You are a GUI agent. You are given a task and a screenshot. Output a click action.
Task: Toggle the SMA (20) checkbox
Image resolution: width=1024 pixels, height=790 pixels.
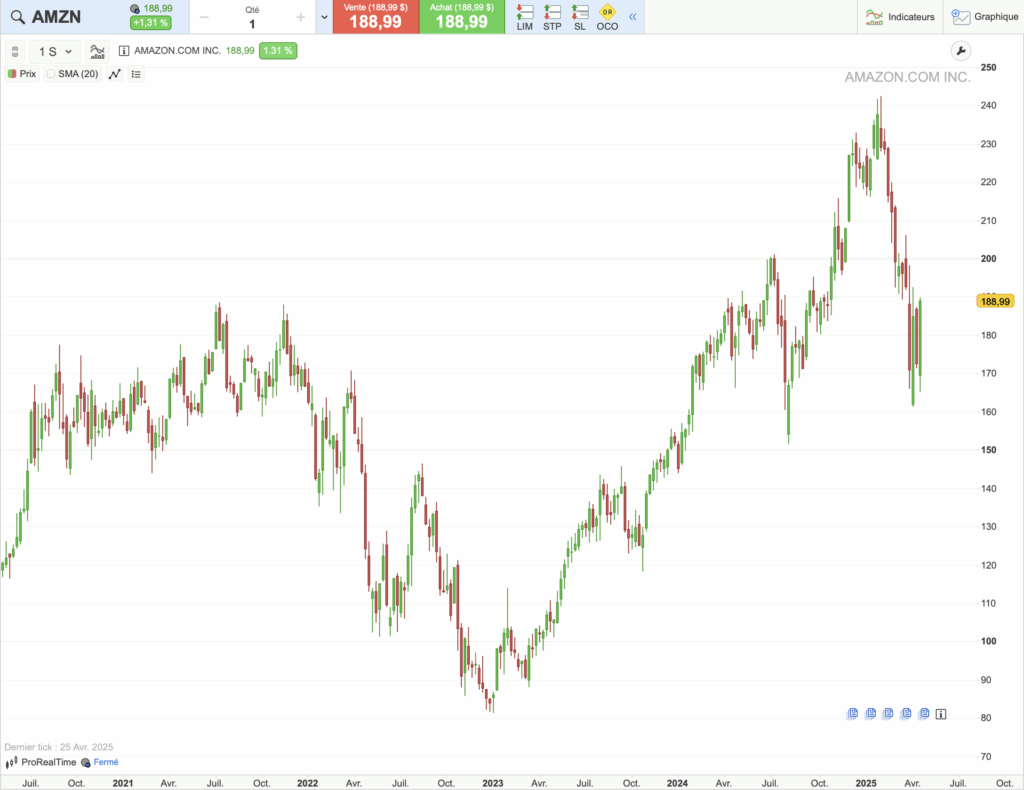click(x=51, y=74)
